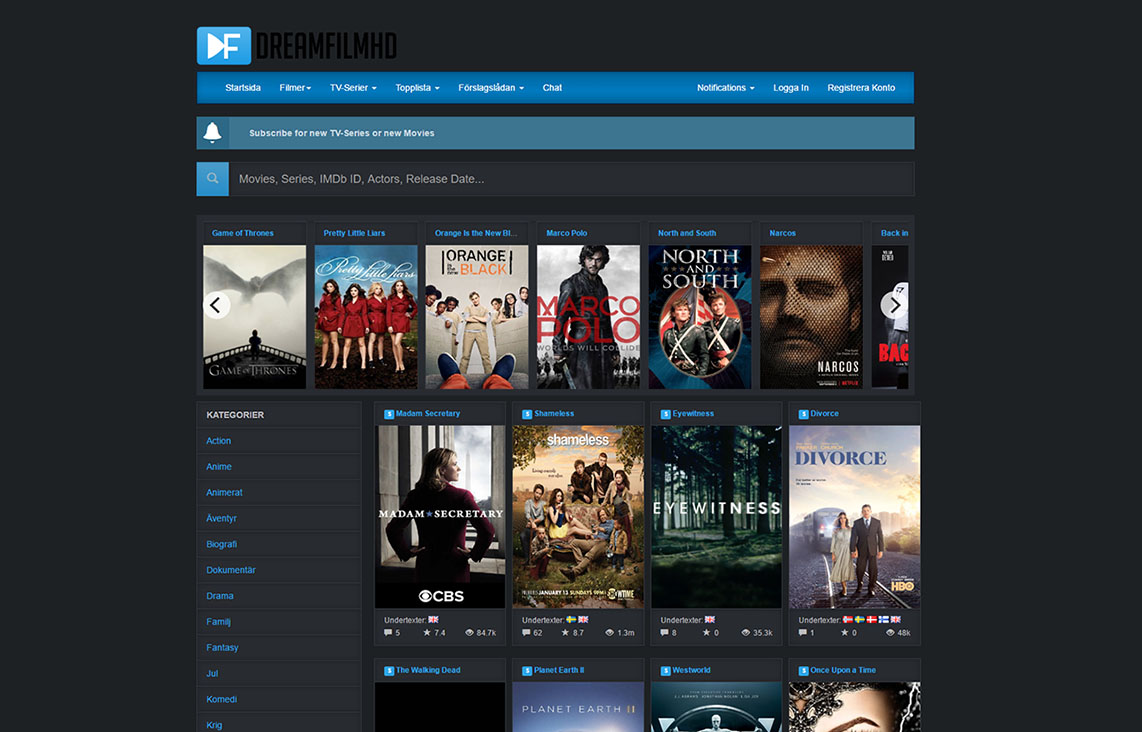The image size is (1142, 732).
Task: Open the Narcos poster
Action: point(811,317)
